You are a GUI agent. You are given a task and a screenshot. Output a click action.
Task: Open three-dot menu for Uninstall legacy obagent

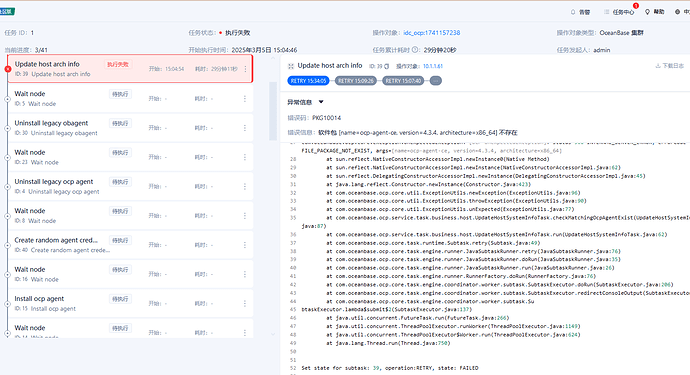click(245, 128)
